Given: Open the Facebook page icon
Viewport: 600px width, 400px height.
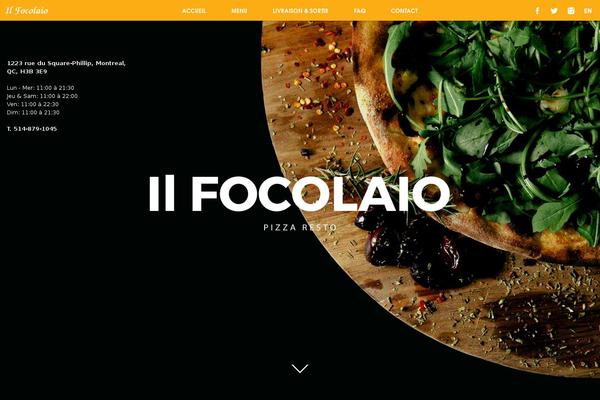Looking at the screenshot, I should click(x=538, y=11).
